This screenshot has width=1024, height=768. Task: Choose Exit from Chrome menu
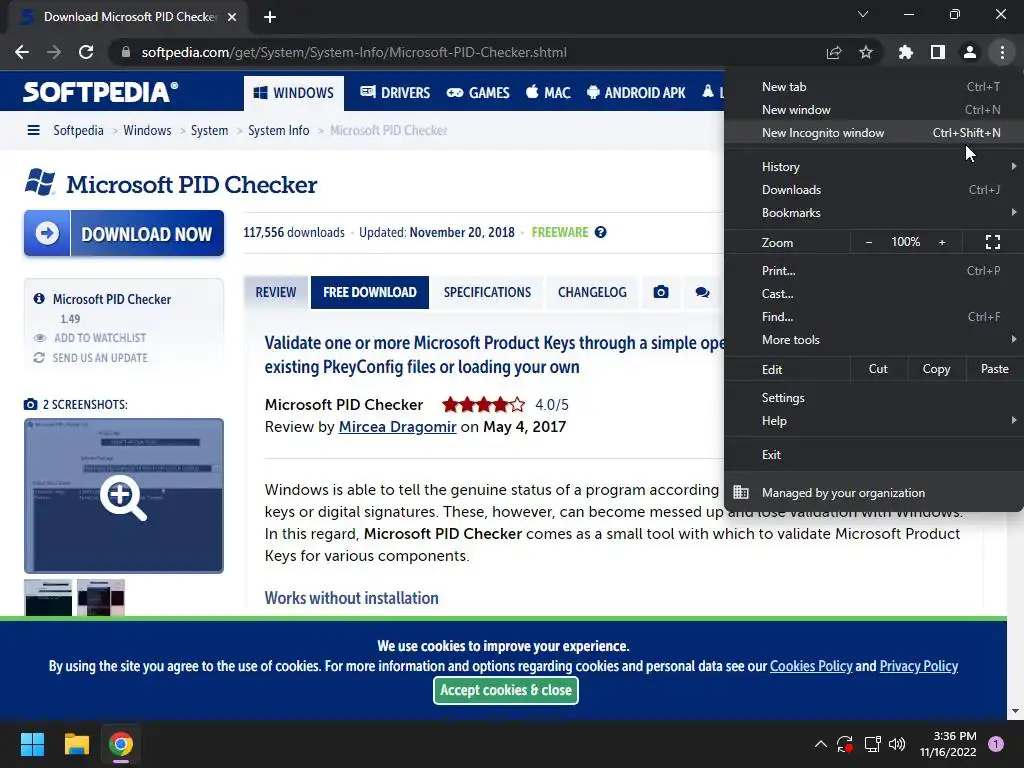tap(874, 455)
